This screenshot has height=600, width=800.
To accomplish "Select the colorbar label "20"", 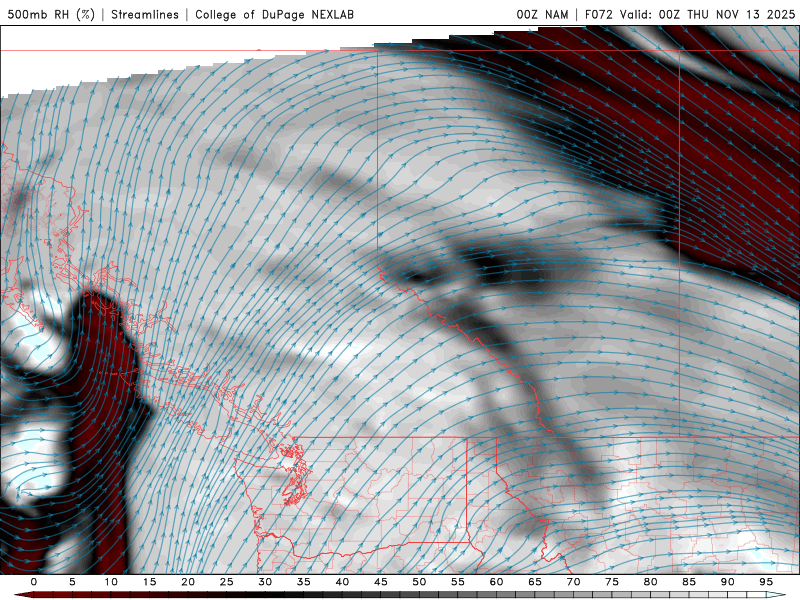I will [188, 582].
